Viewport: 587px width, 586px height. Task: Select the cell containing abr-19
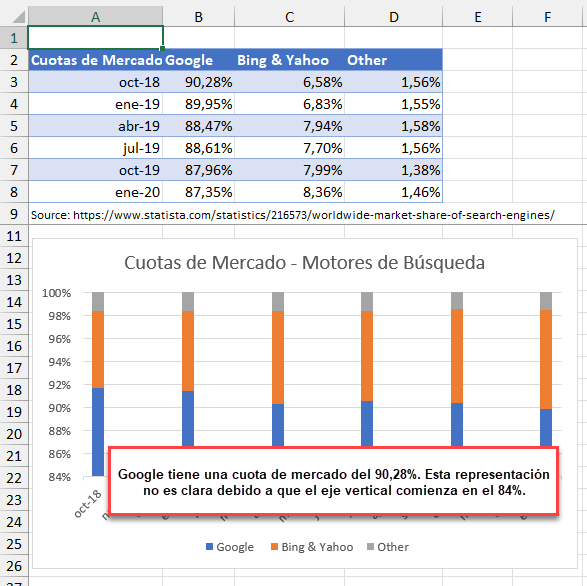click(95, 126)
